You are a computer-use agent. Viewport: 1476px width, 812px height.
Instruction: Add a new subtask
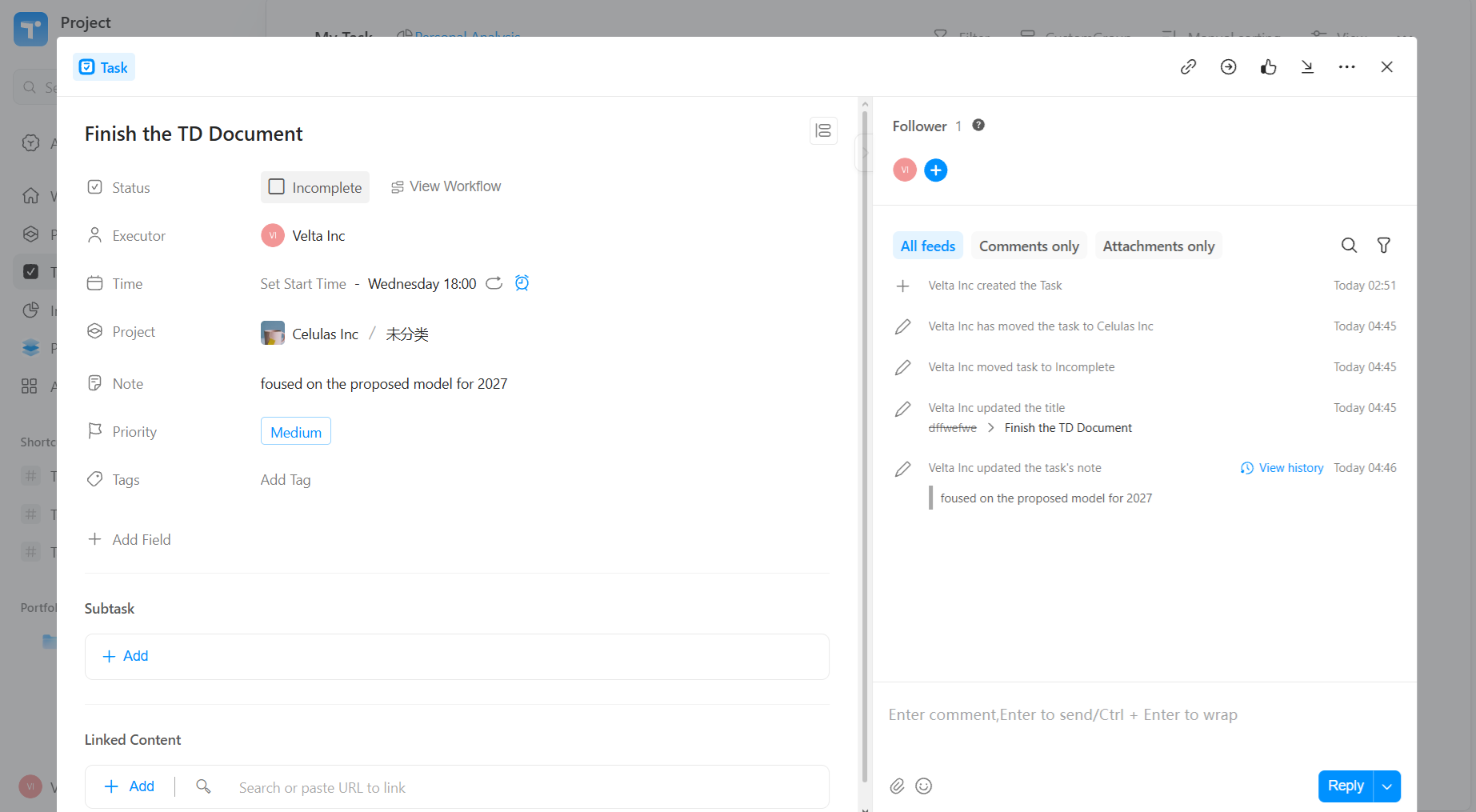coord(126,656)
